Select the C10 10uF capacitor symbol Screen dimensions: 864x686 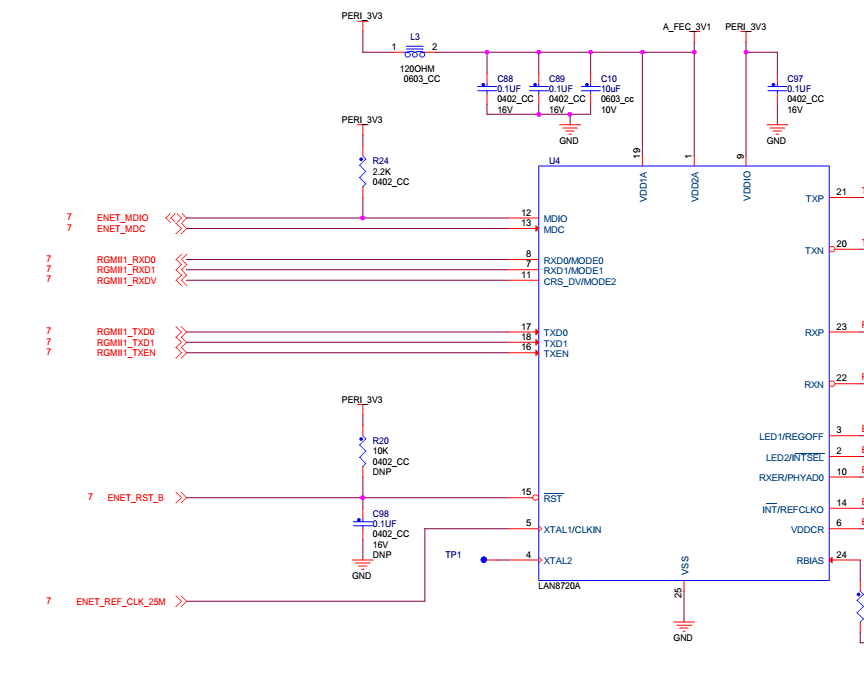point(590,88)
